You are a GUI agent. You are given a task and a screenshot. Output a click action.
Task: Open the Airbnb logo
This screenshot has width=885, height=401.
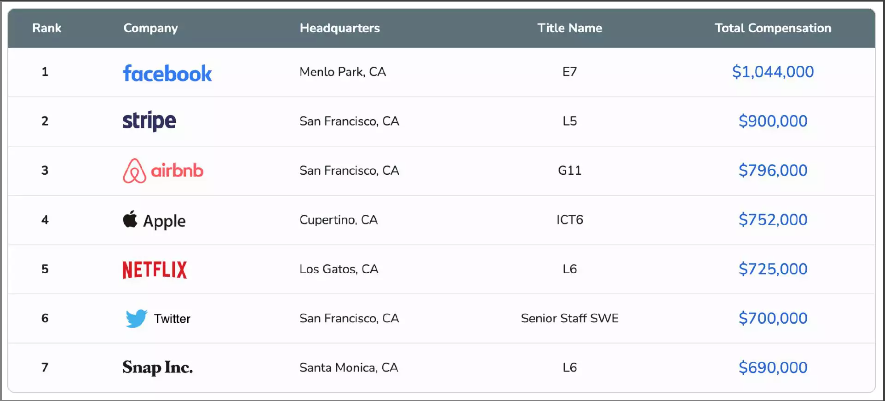(x=163, y=171)
